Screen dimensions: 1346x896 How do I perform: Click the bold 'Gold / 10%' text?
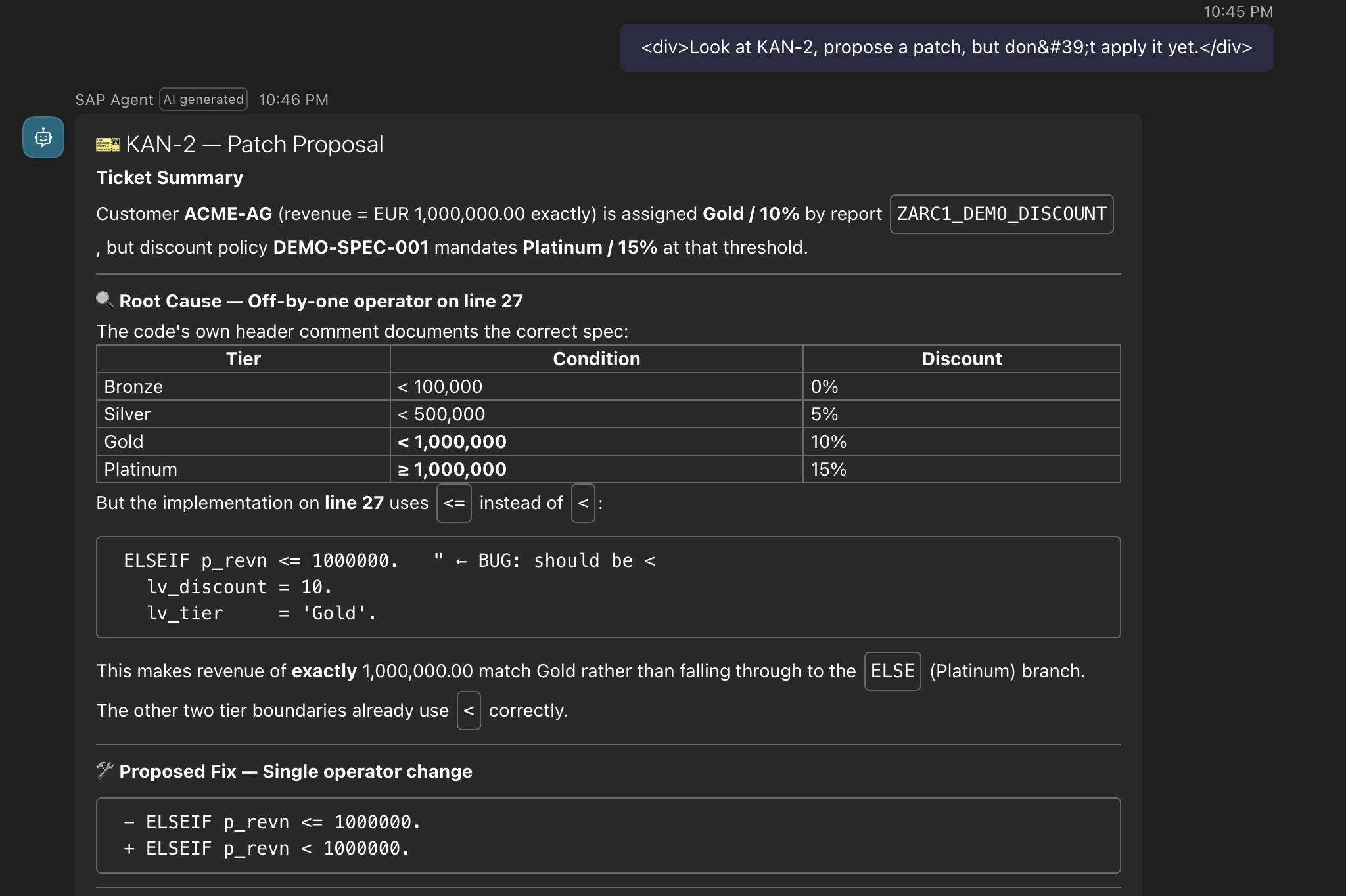(x=751, y=214)
